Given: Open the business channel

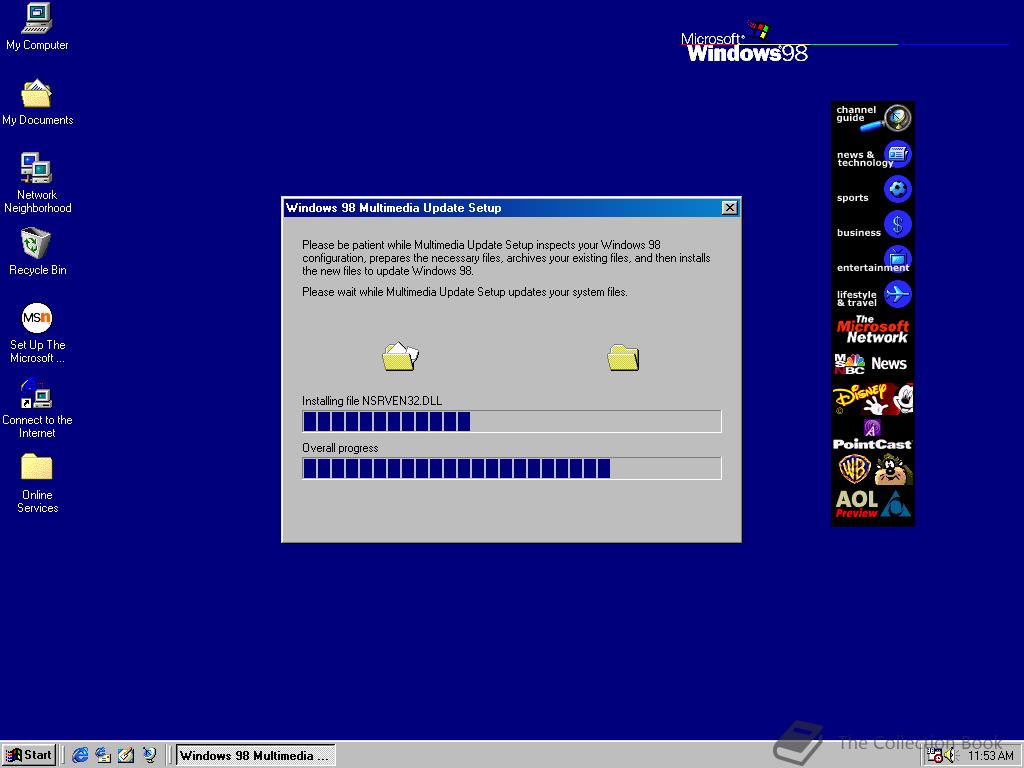Looking at the screenshot, I should [x=872, y=227].
